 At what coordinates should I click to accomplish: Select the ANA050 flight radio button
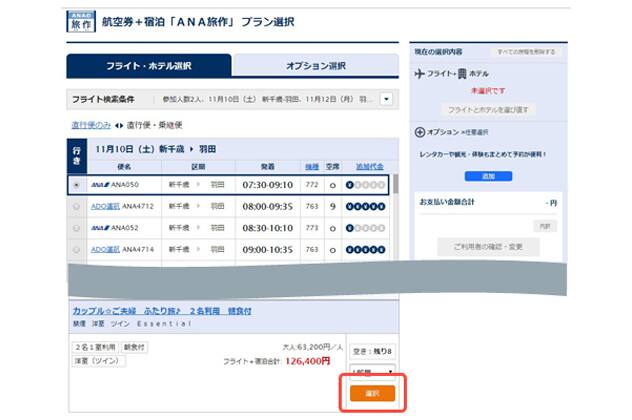click(77, 185)
